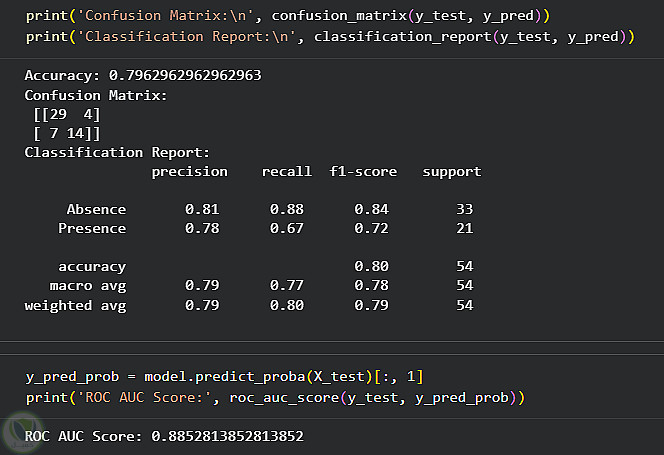Click the Presence row label
664x455 pixels.
pos(92,228)
